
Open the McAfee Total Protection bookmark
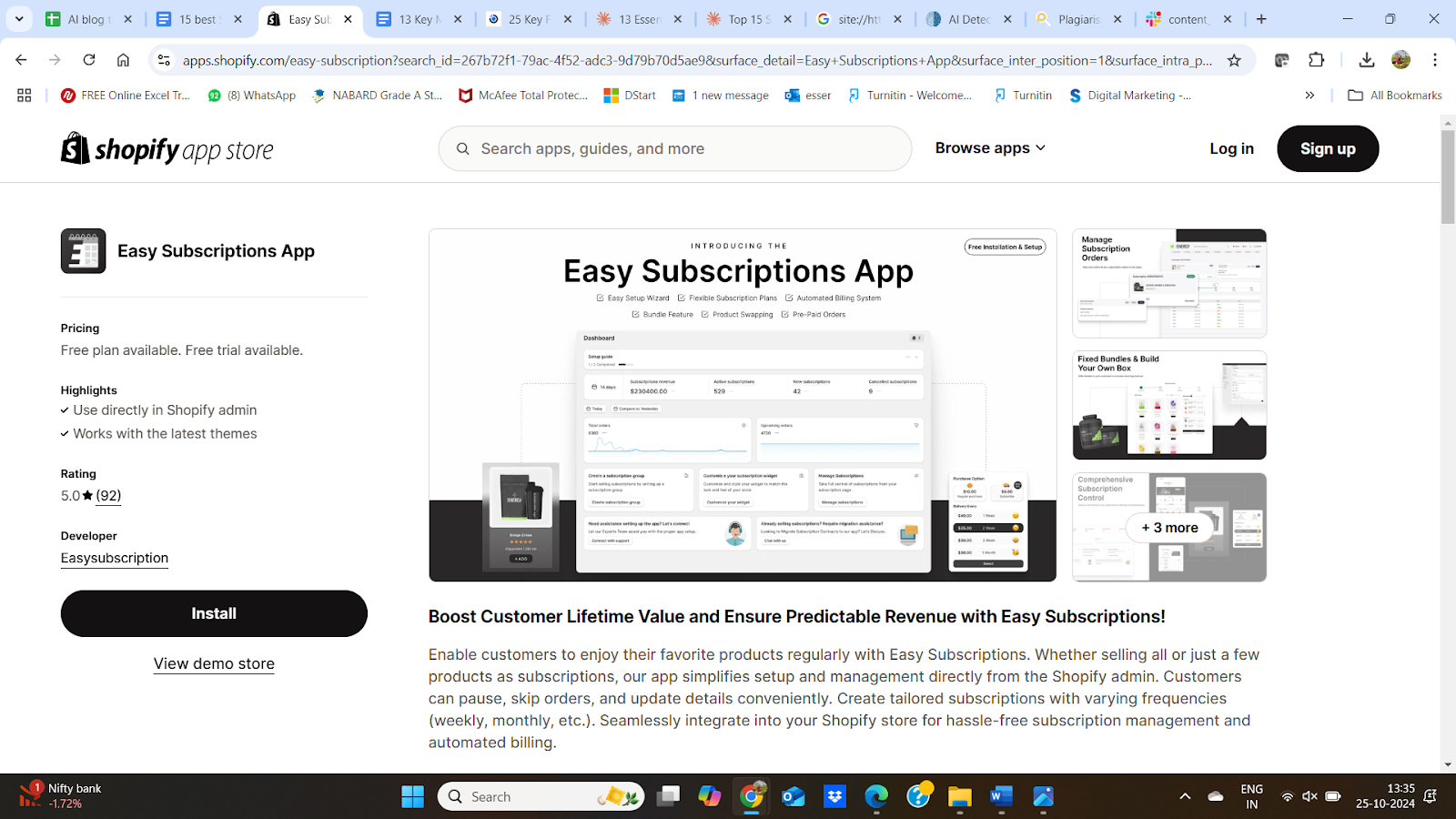tap(522, 95)
